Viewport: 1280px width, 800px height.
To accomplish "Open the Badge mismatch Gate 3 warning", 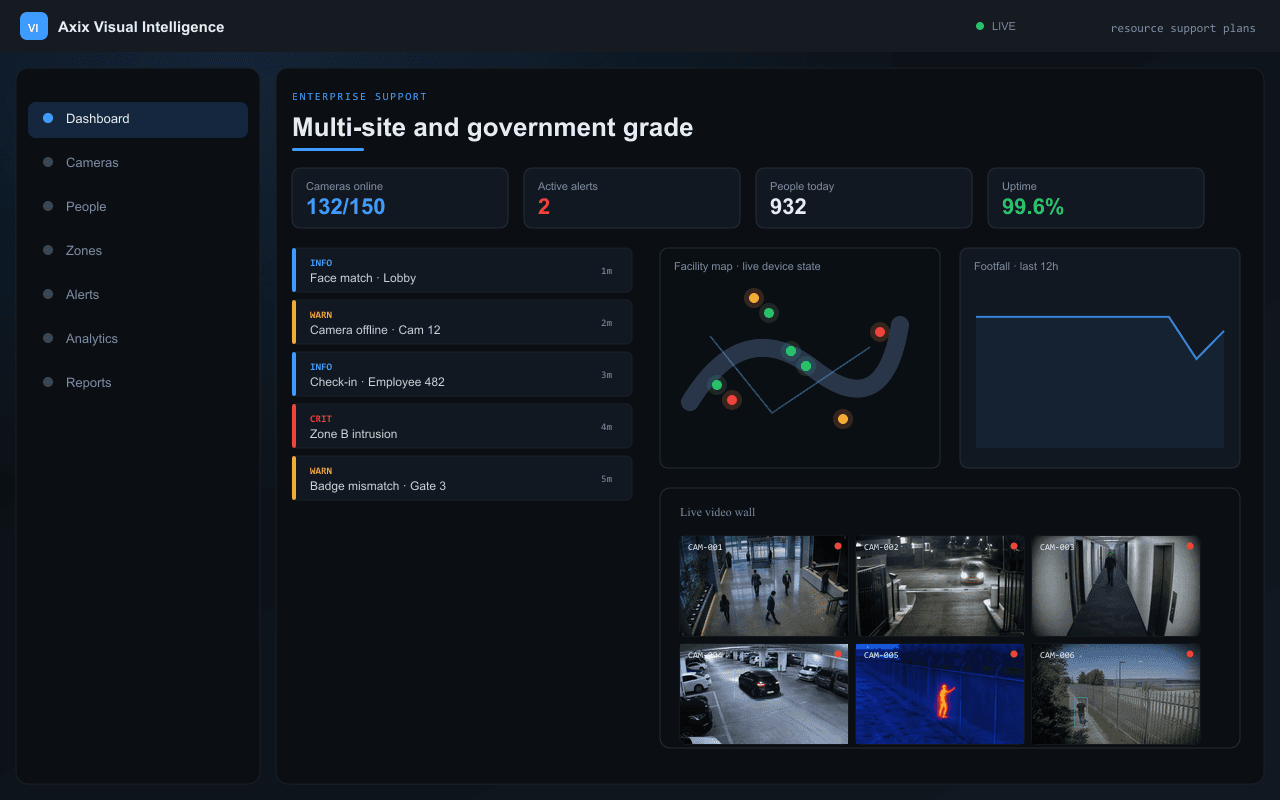I will pos(462,478).
